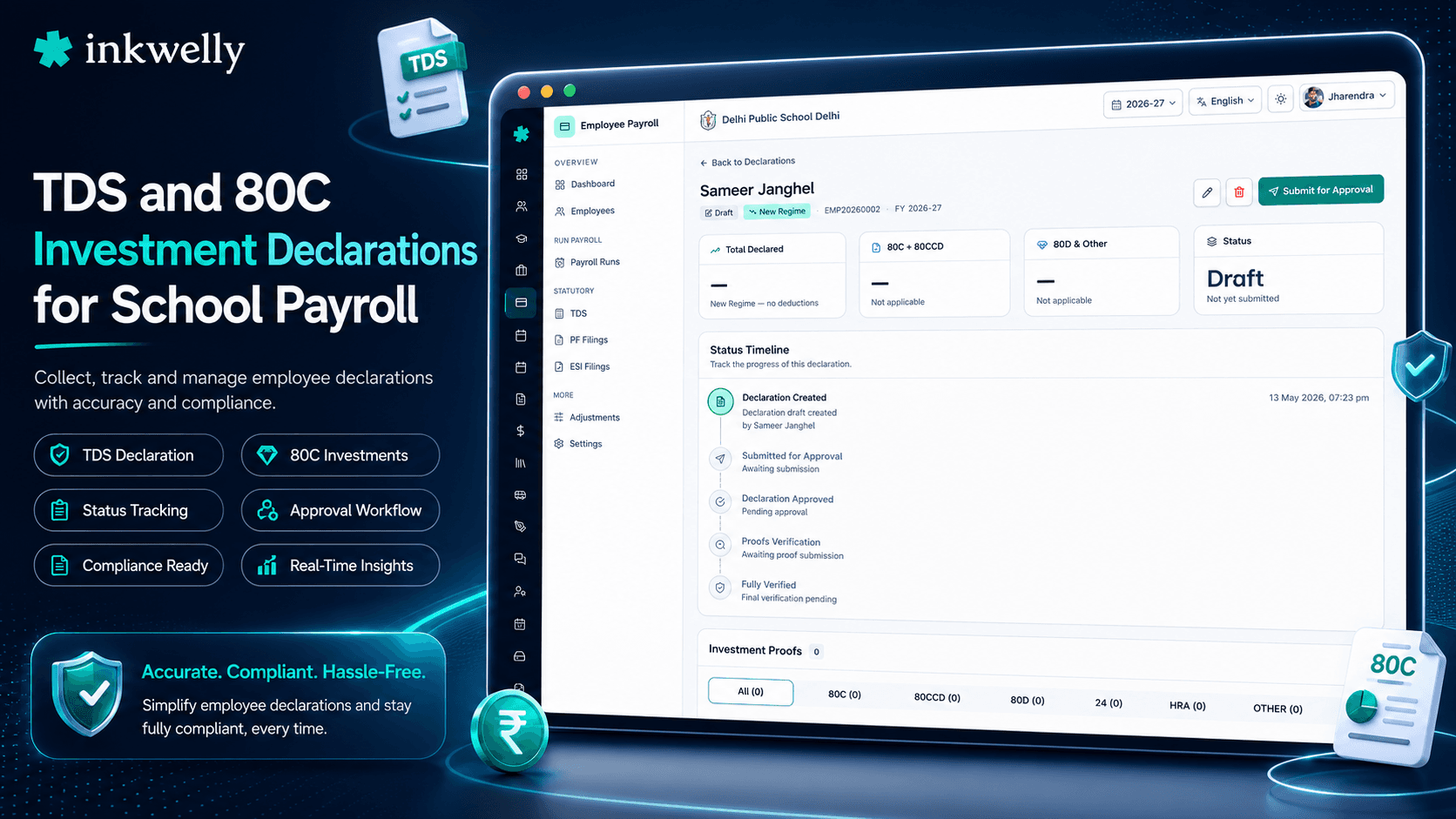Image resolution: width=1456 pixels, height=819 pixels.
Task: Select the dated calendar icon near the rail bottom
Action: (520, 623)
